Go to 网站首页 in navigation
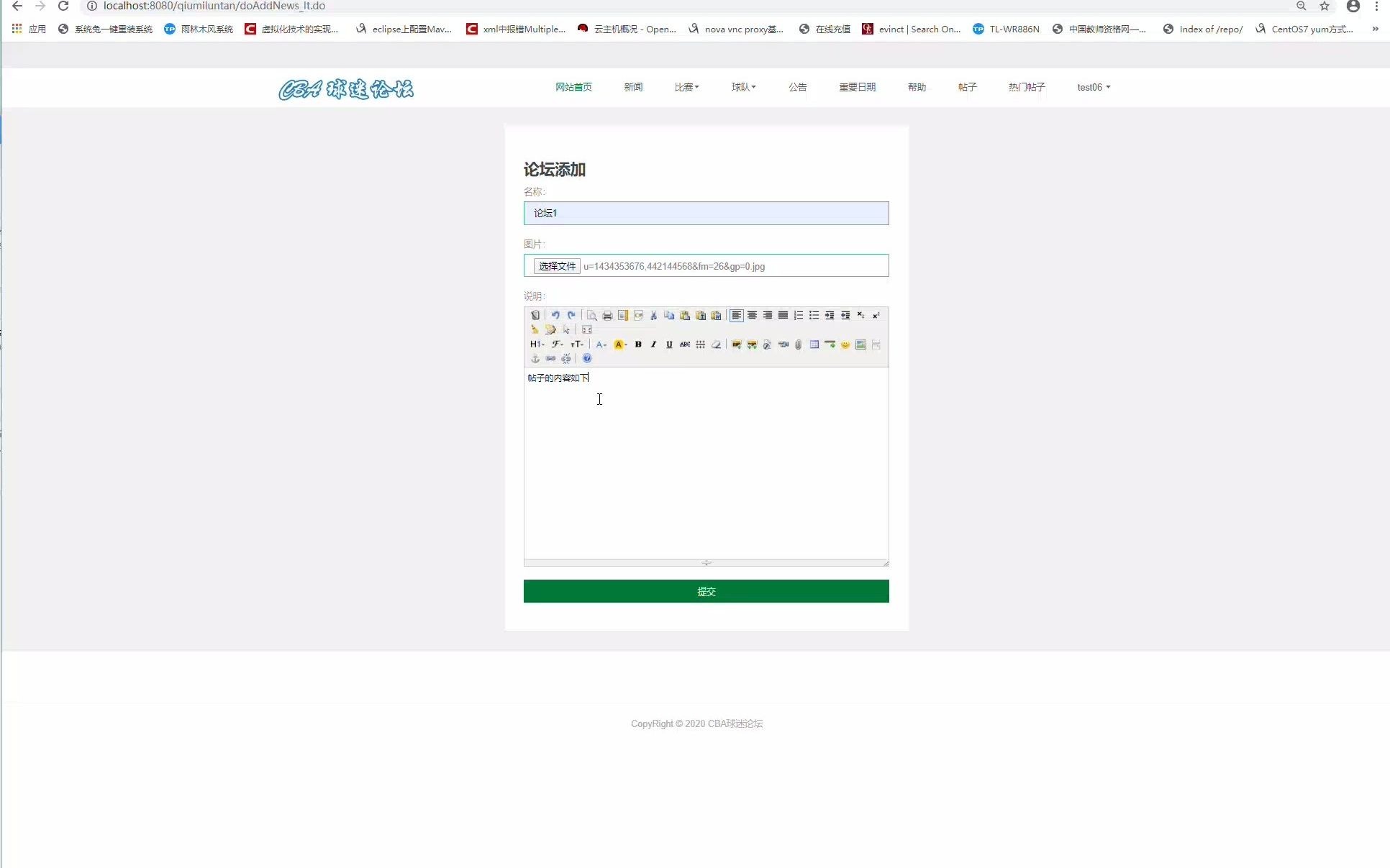1390x868 pixels. (573, 87)
